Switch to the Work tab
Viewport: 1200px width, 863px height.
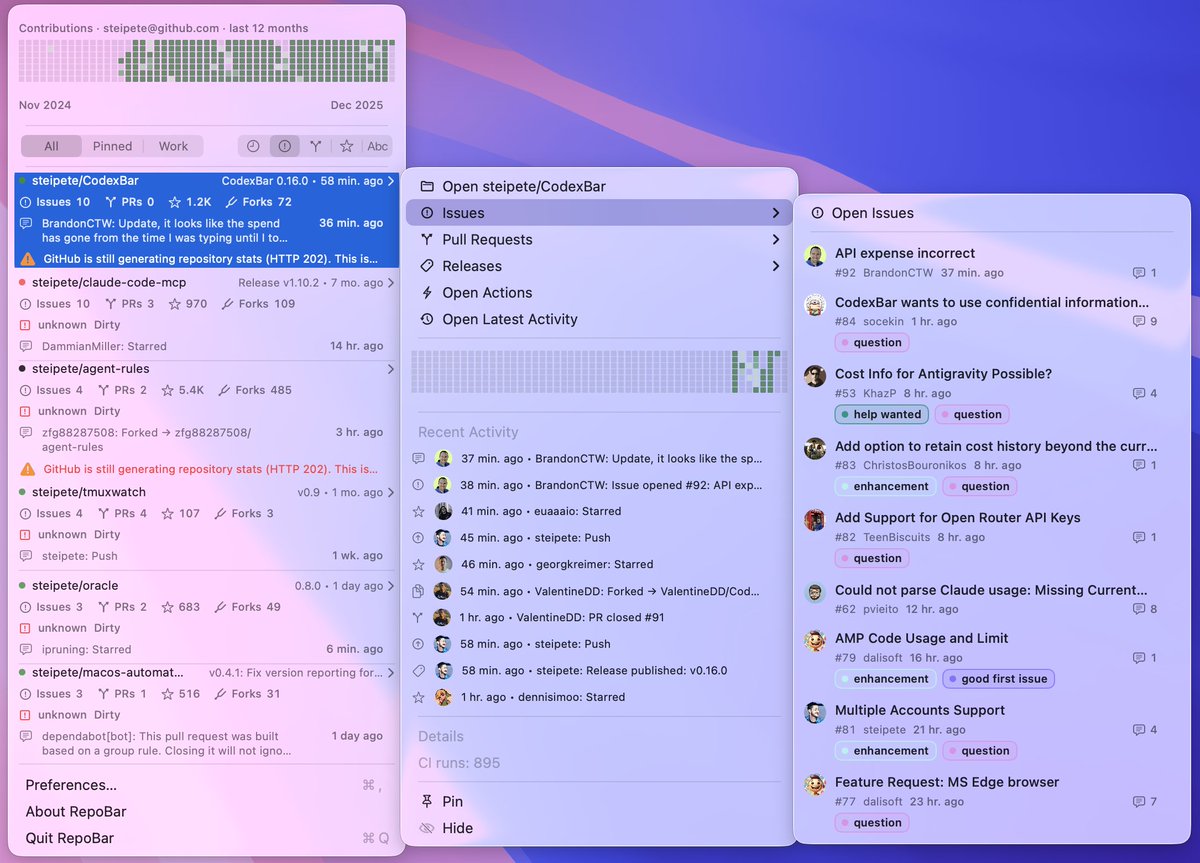tap(173, 146)
